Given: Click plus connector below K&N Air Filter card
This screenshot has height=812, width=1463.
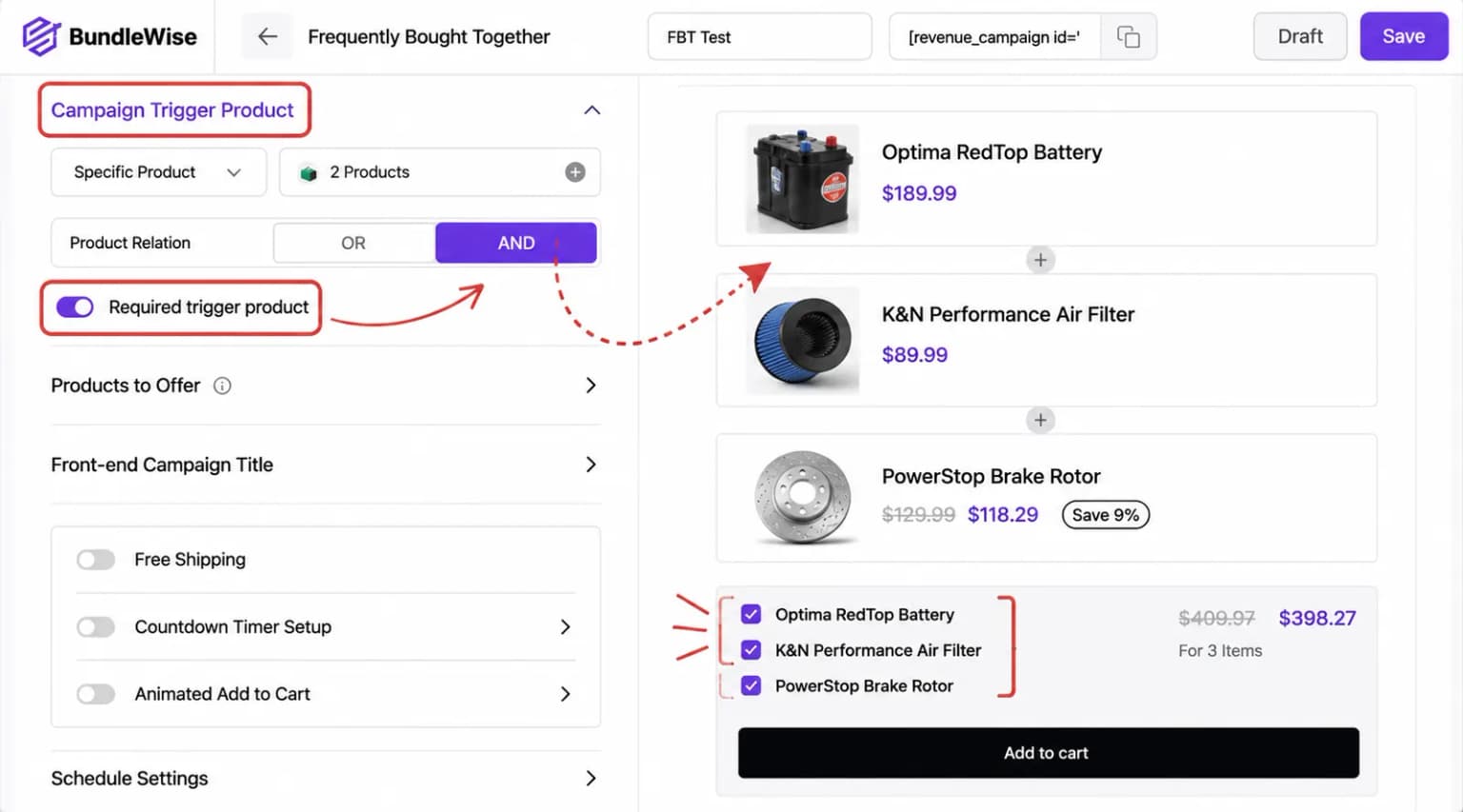Looking at the screenshot, I should [1040, 420].
